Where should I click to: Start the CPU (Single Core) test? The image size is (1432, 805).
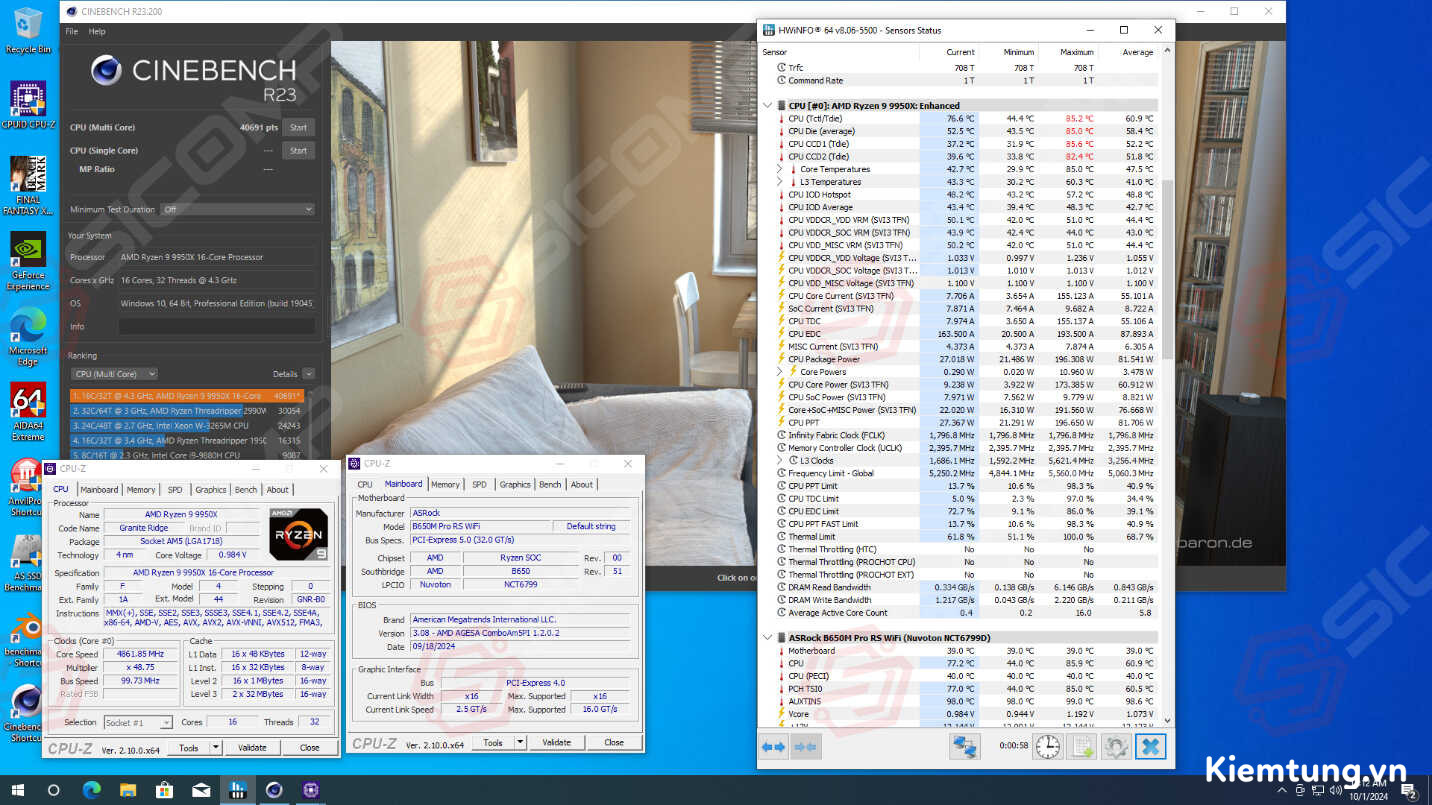[x=298, y=151]
